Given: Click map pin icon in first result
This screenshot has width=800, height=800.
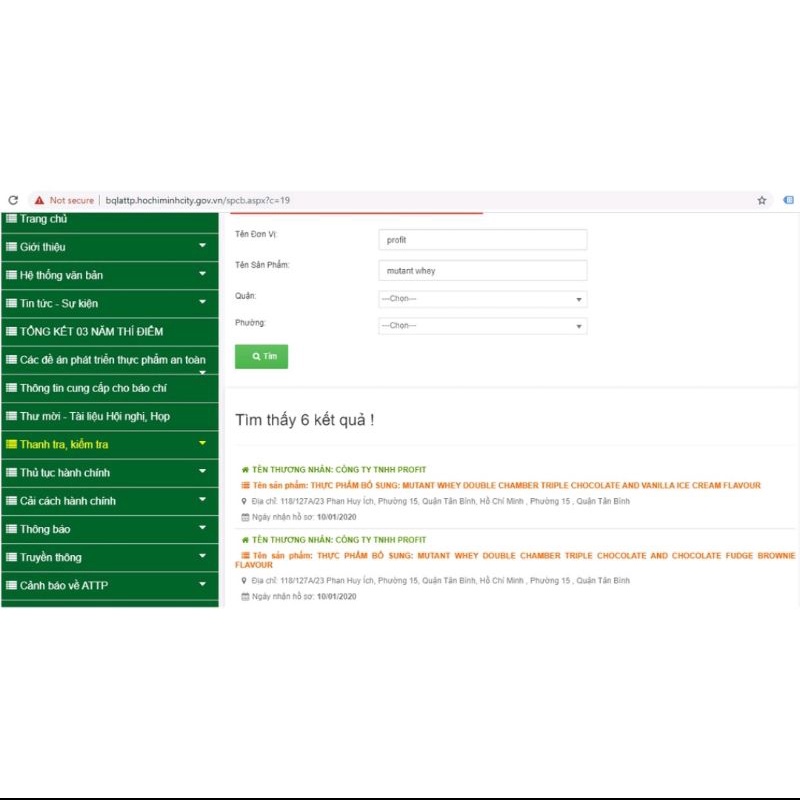Looking at the screenshot, I should pyautogui.click(x=244, y=501).
